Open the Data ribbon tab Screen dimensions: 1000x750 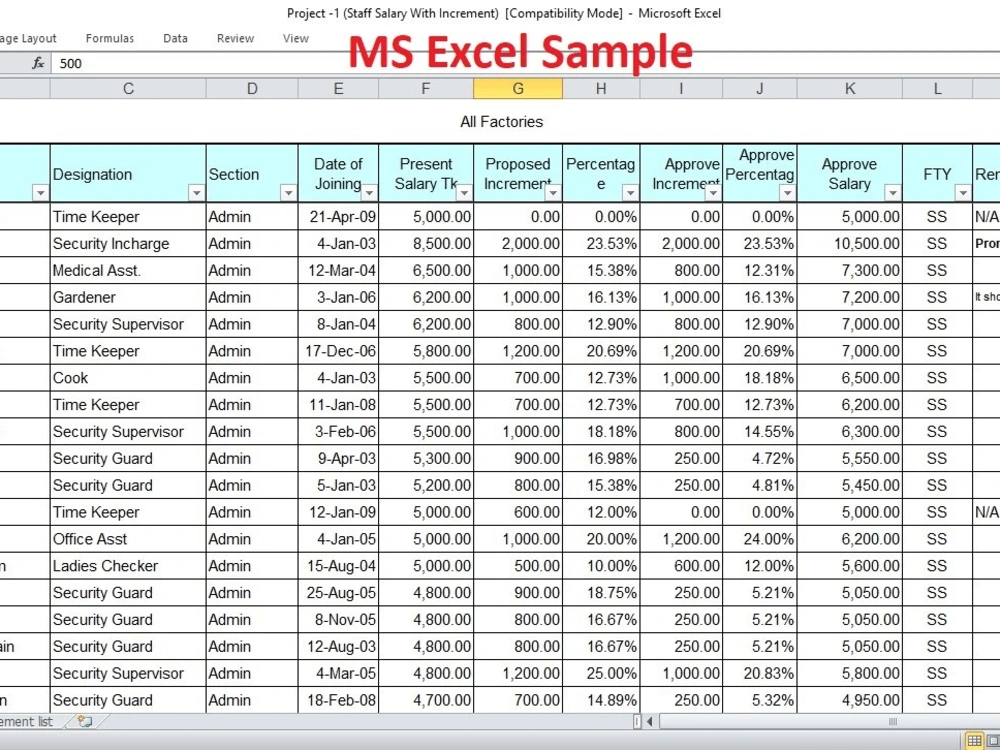(175, 38)
